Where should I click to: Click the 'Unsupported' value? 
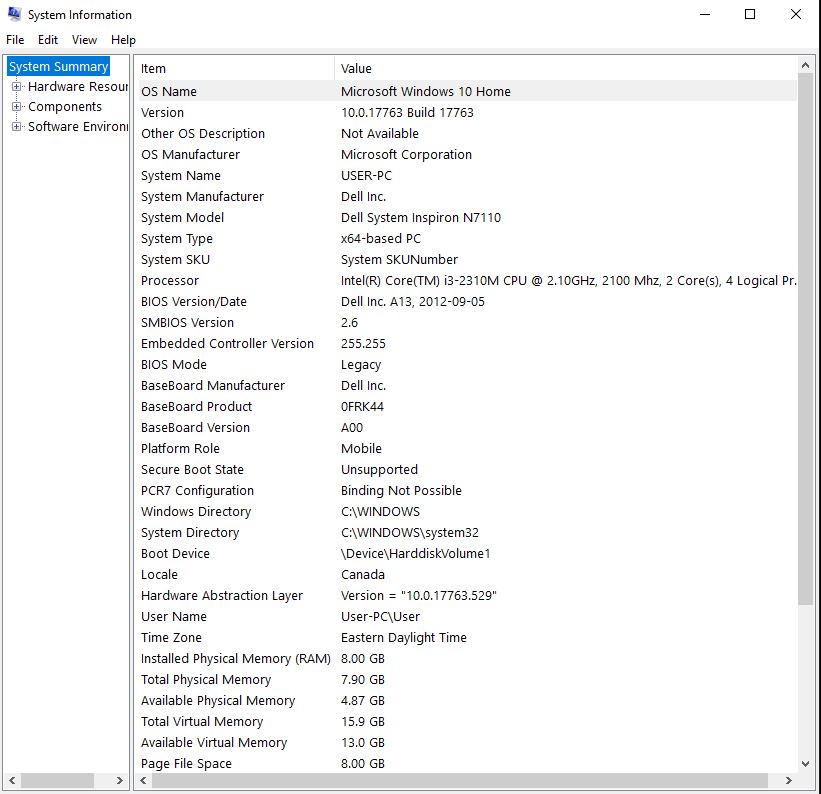pyautogui.click(x=379, y=469)
